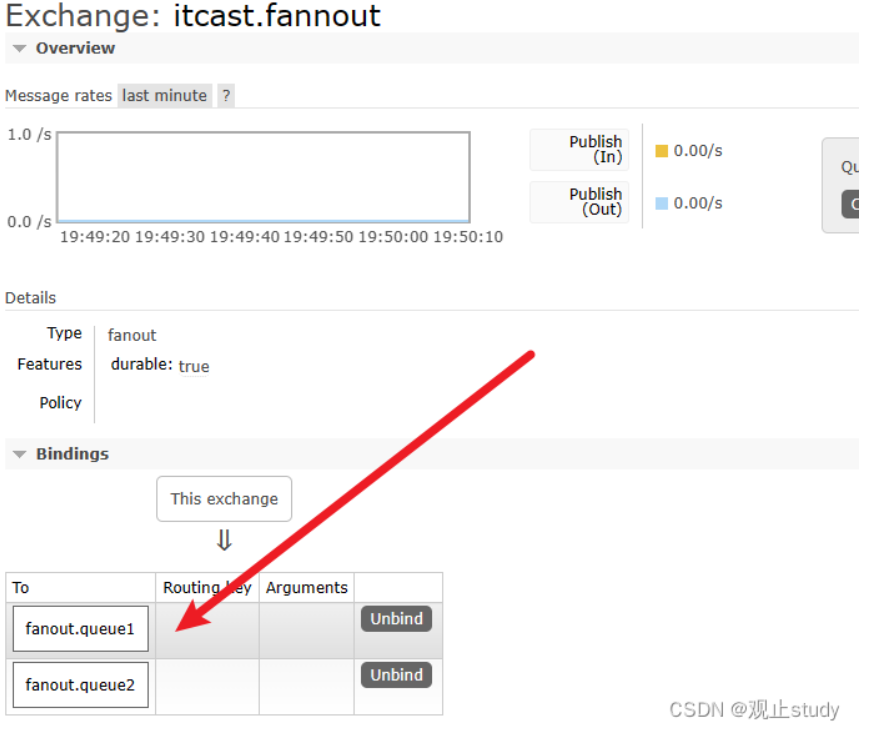Image resolution: width=876 pixels, height=730 pixels.
Task: Click the 'durable: true' feature text
Action: point(160,365)
